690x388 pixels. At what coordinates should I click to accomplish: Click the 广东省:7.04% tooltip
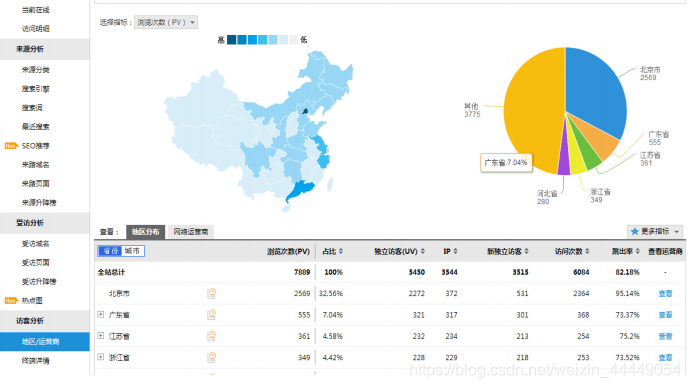tap(506, 163)
